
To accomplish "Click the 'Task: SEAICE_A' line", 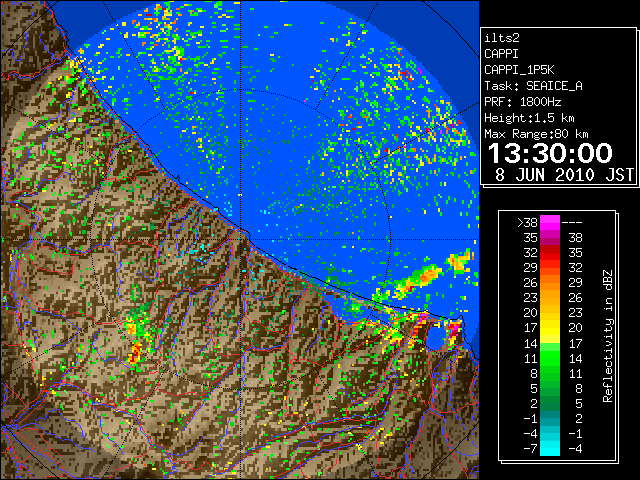I will pos(533,86).
